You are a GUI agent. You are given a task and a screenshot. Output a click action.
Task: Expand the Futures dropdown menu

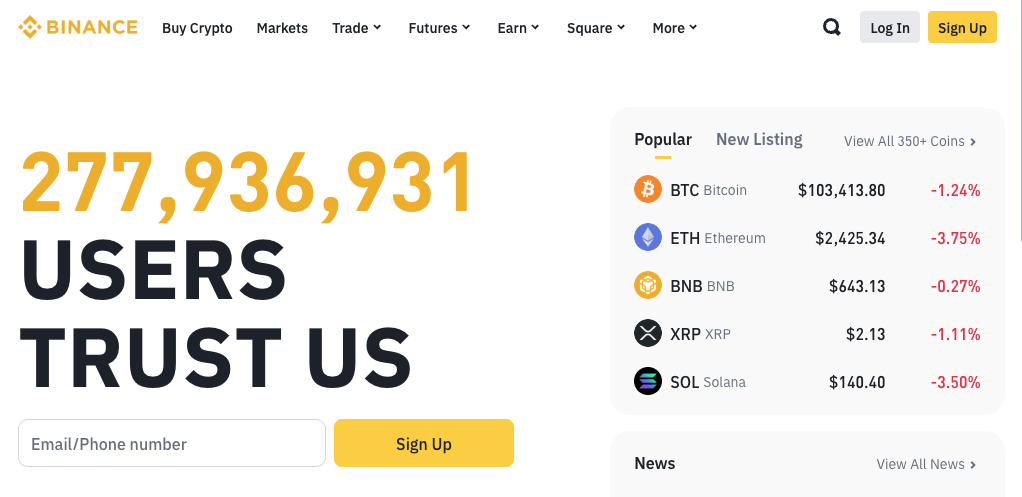coord(439,28)
